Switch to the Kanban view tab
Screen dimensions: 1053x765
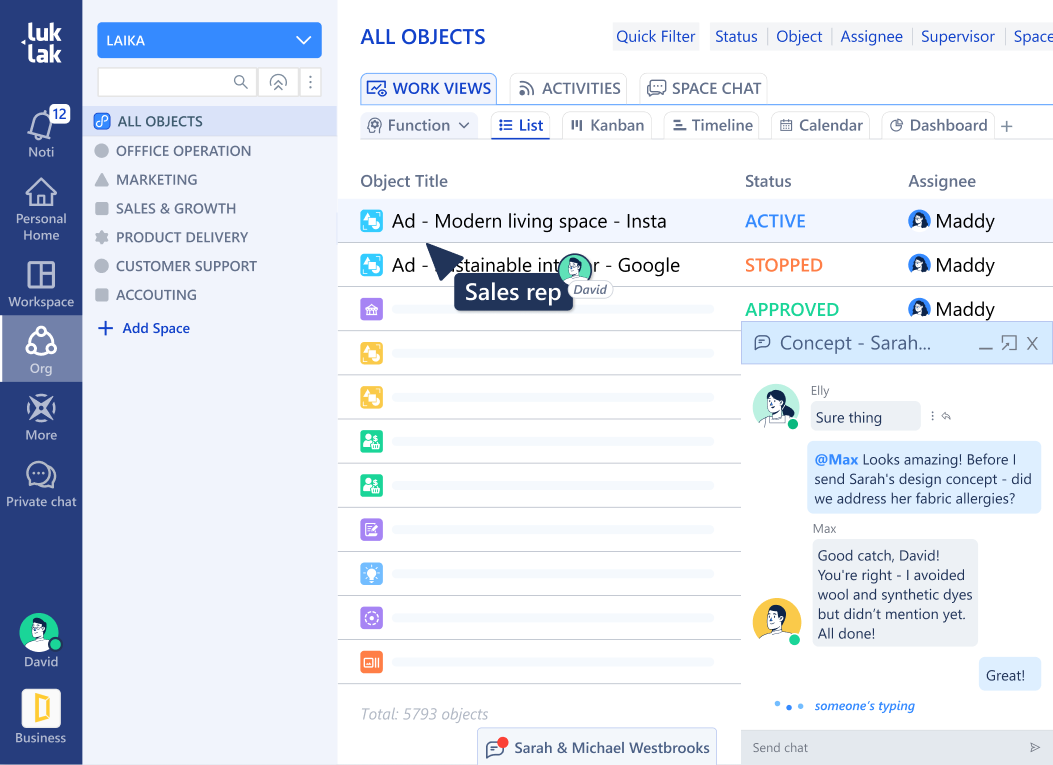[x=607, y=125]
